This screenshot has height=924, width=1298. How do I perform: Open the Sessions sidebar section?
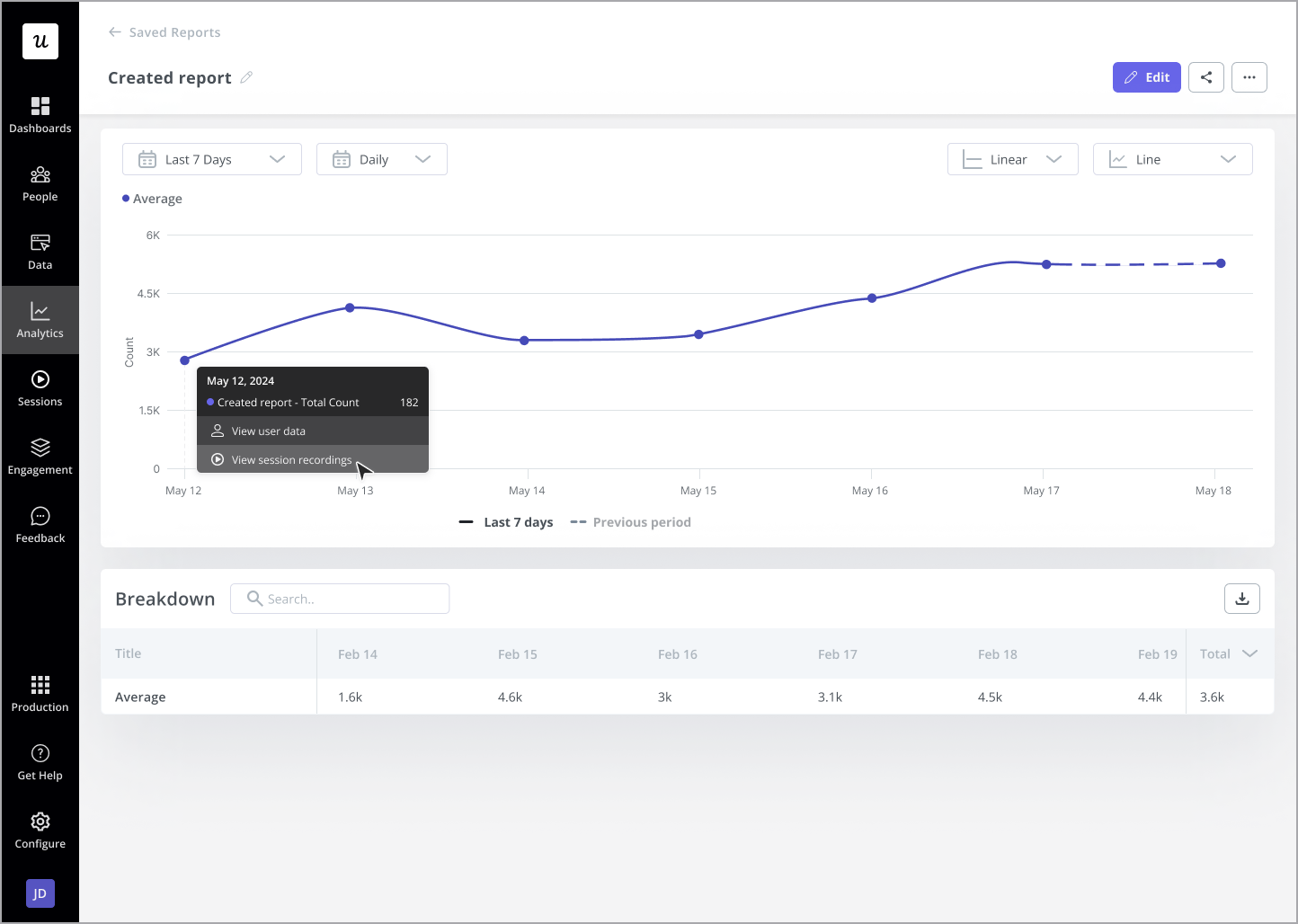[40, 388]
